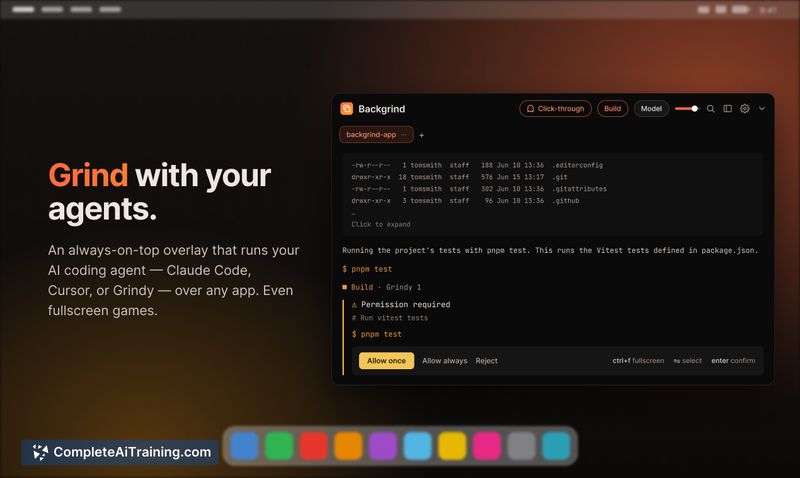This screenshot has height=478, width=800.
Task: Click the Build Grindy 1 status line
Action: point(382,287)
